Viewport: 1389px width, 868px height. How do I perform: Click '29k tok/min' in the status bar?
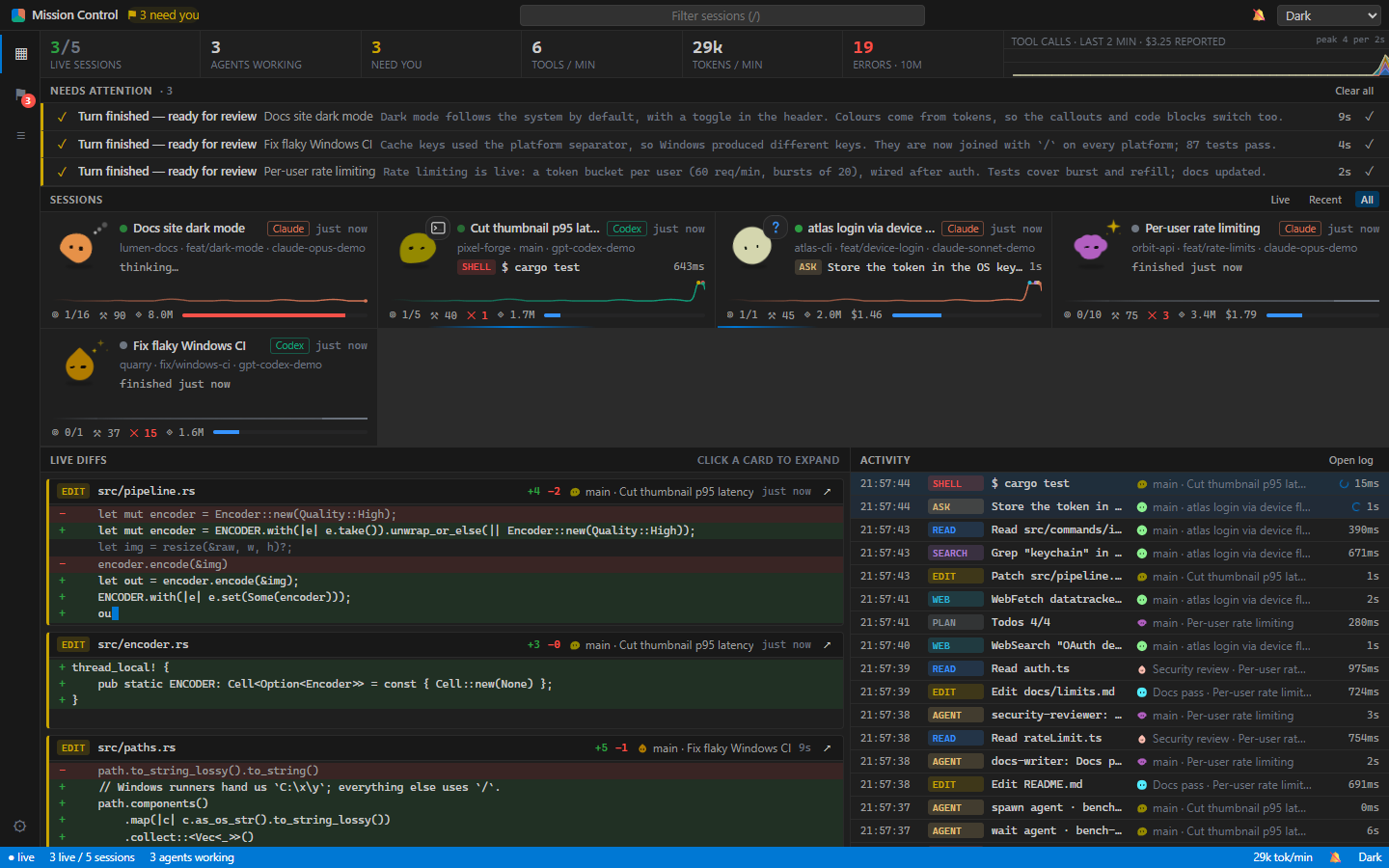tap(1282, 857)
